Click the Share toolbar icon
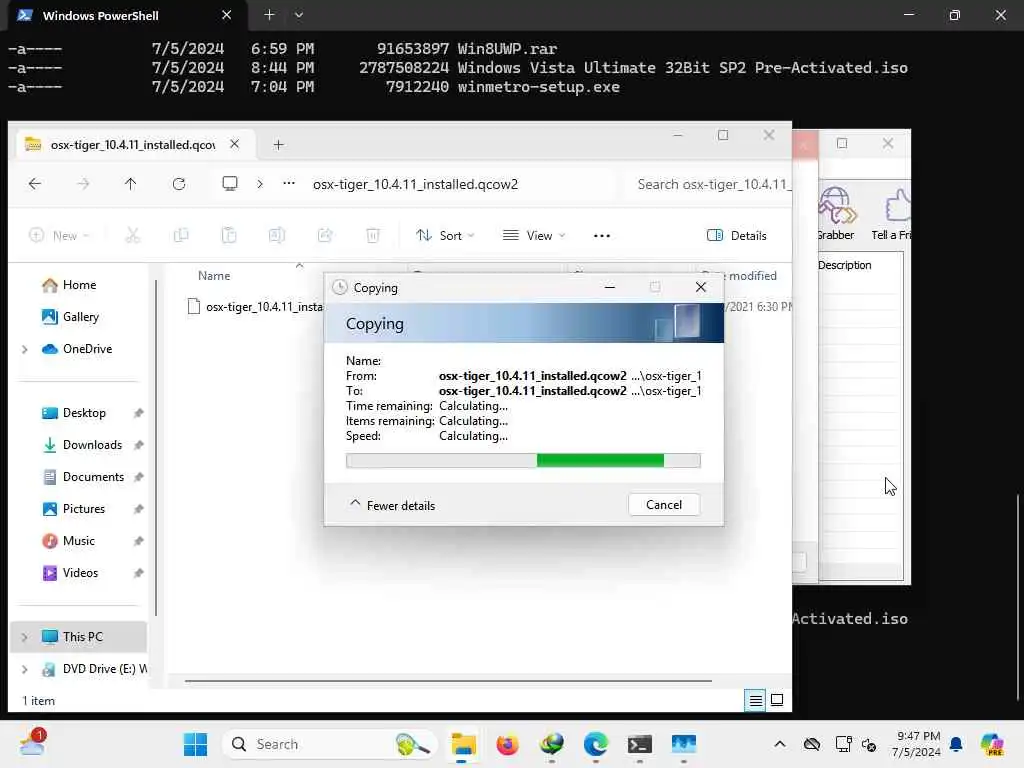The image size is (1024, 768). (x=325, y=235)
